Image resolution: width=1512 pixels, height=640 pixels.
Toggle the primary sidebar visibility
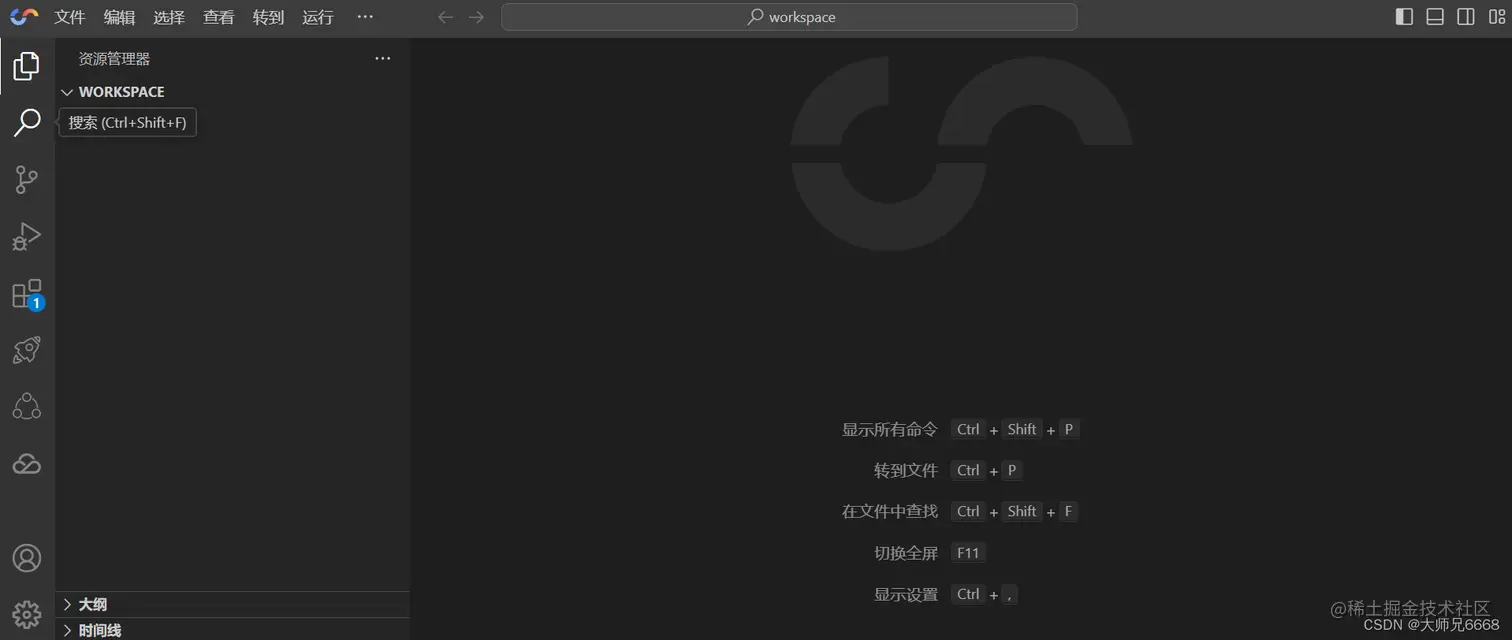1403,16
